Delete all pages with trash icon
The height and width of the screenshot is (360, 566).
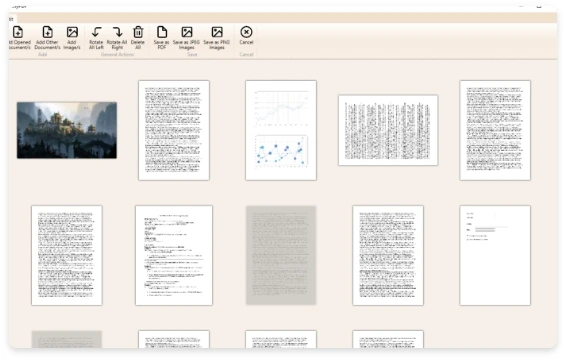(138, 37)
